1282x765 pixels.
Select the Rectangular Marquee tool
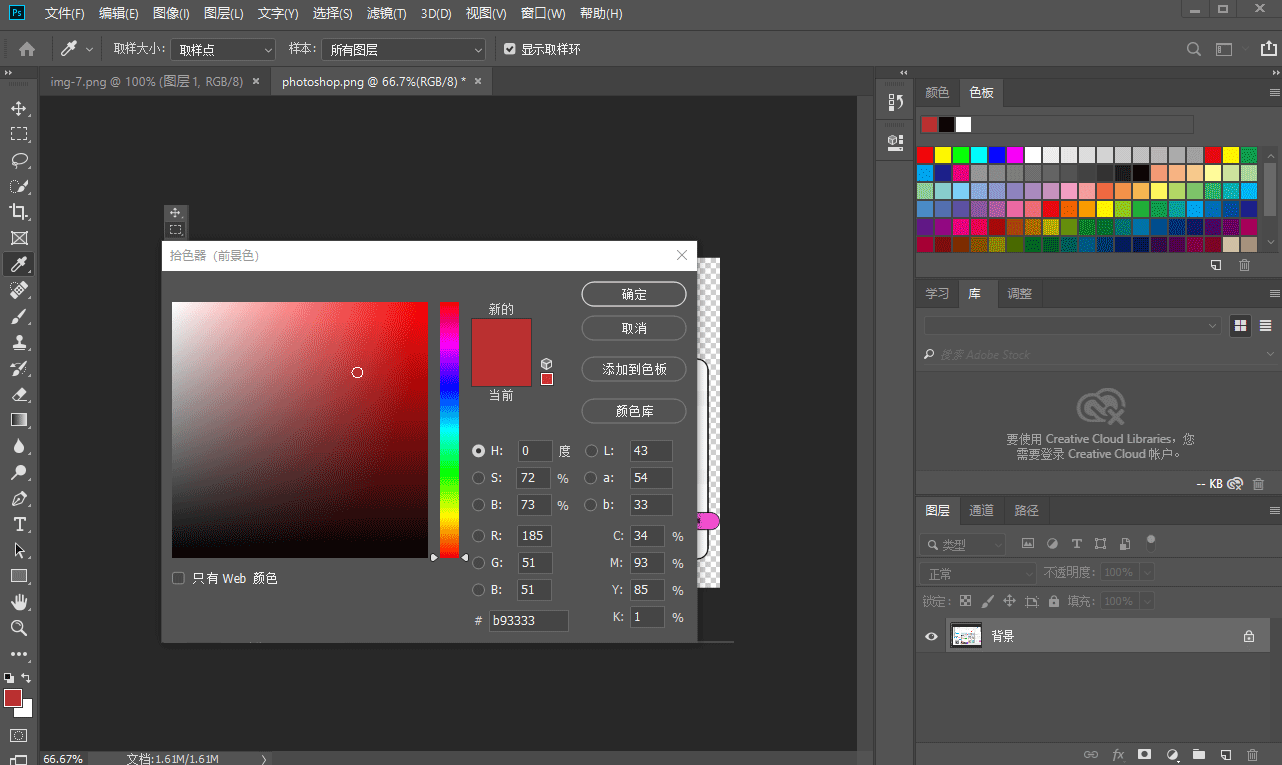point(18,134)
